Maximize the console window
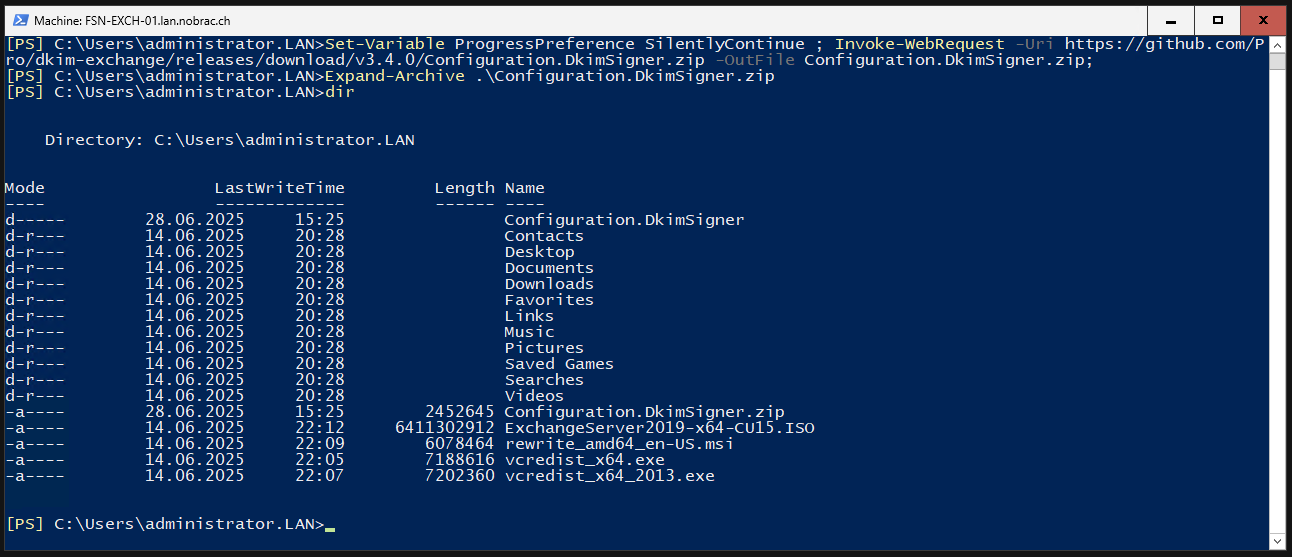 (1218, 19)
